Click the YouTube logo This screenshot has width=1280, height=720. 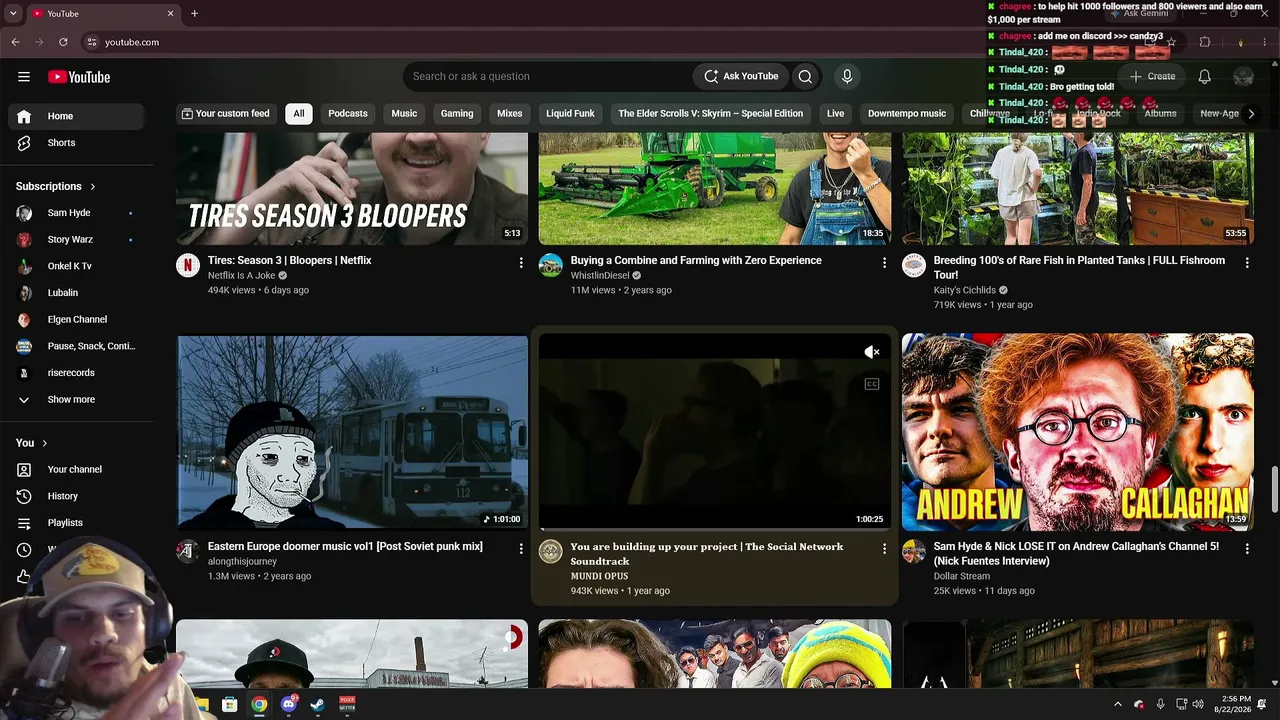tap(79, 77)
